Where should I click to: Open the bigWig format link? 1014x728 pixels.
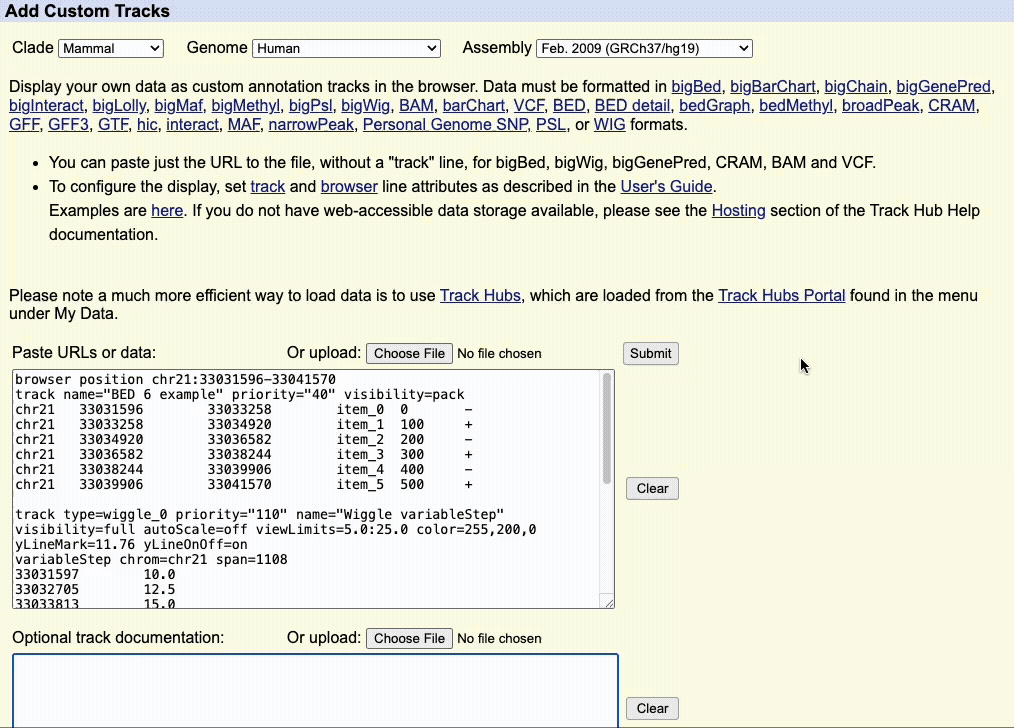coord(365,105)
